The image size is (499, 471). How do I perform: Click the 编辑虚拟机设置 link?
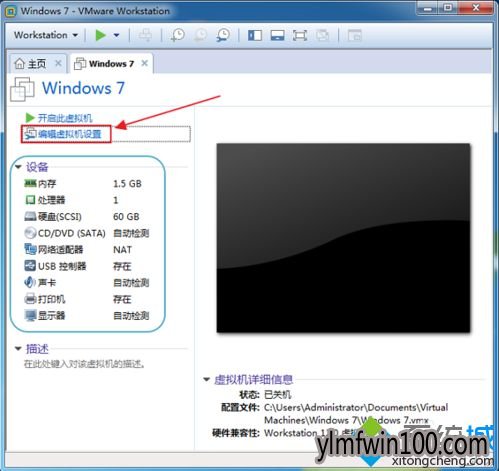coord(69,134)
